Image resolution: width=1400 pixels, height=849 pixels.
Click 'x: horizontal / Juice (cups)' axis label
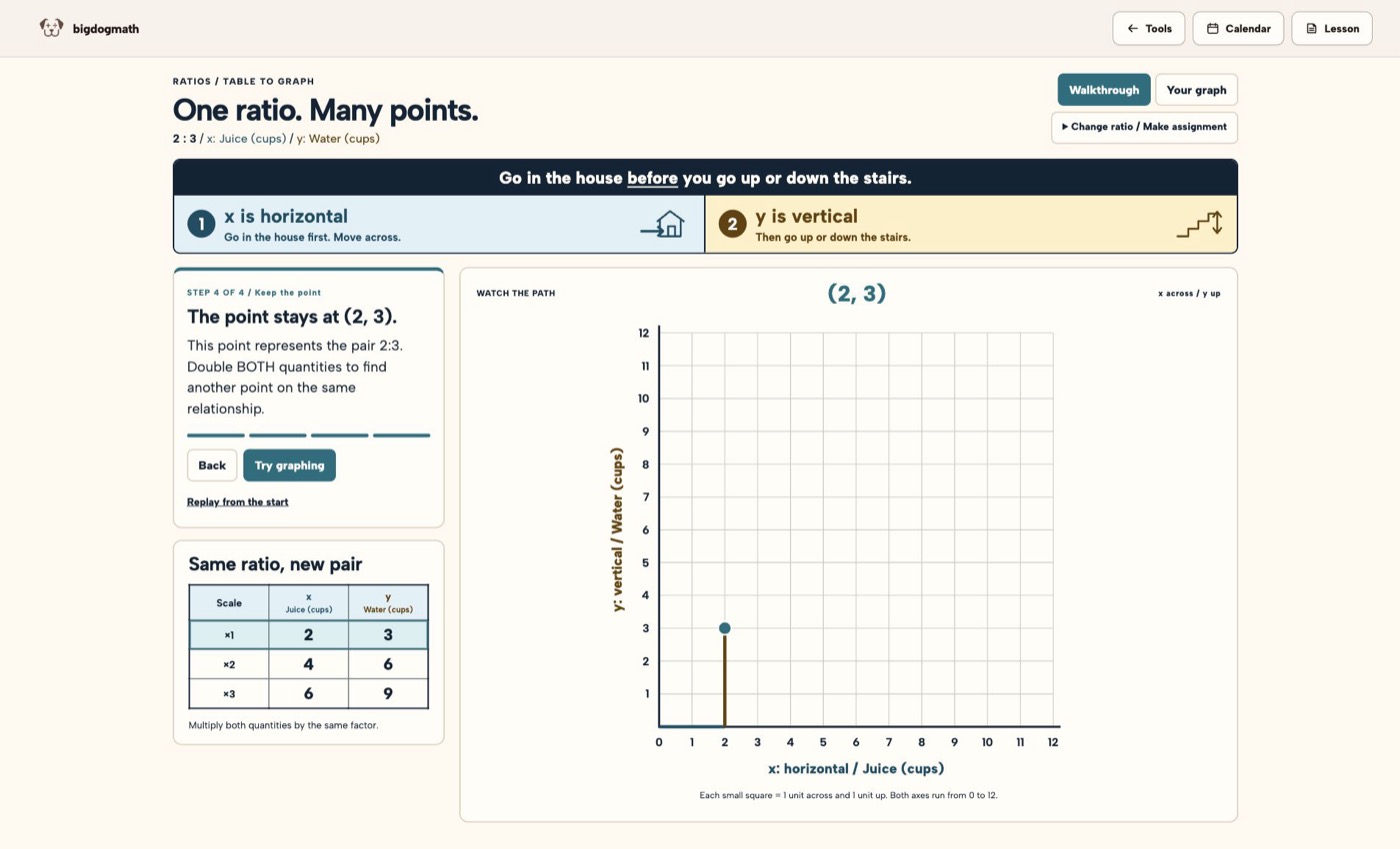point(856,769)
